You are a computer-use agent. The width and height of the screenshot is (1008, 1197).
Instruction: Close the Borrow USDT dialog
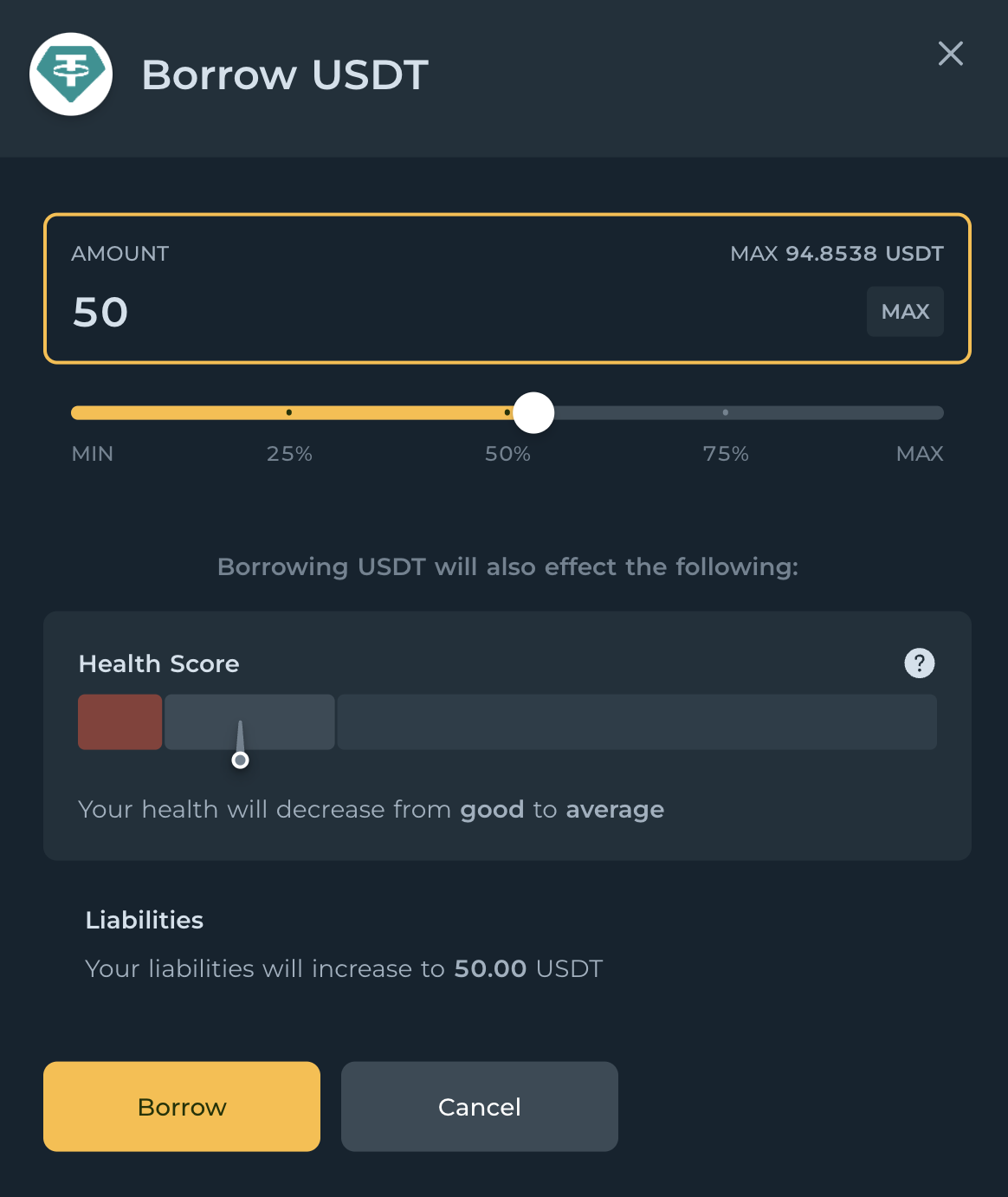pyautogui.click(x=950, y=54)
